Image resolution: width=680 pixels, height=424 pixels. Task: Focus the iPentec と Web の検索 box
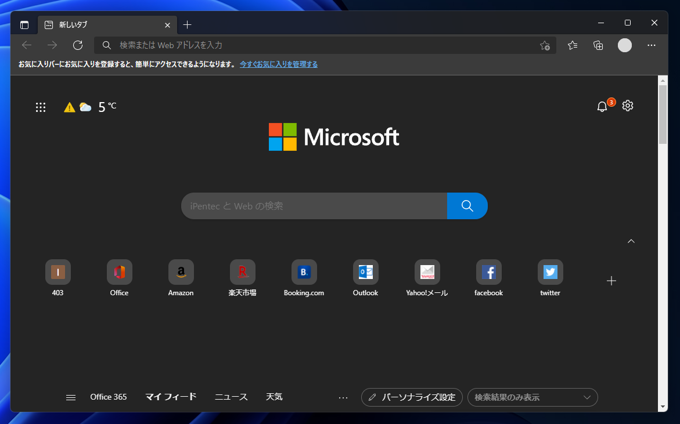click(x=314, y=206)
